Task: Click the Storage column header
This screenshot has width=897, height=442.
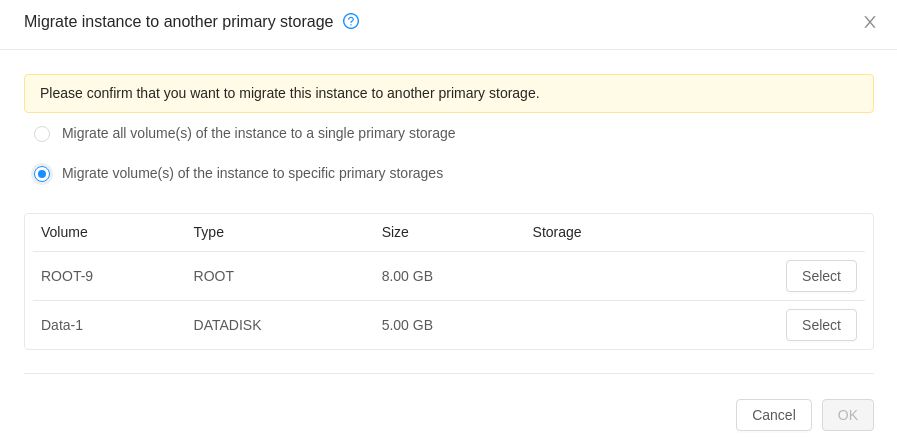Action: (x=557, y=232)
